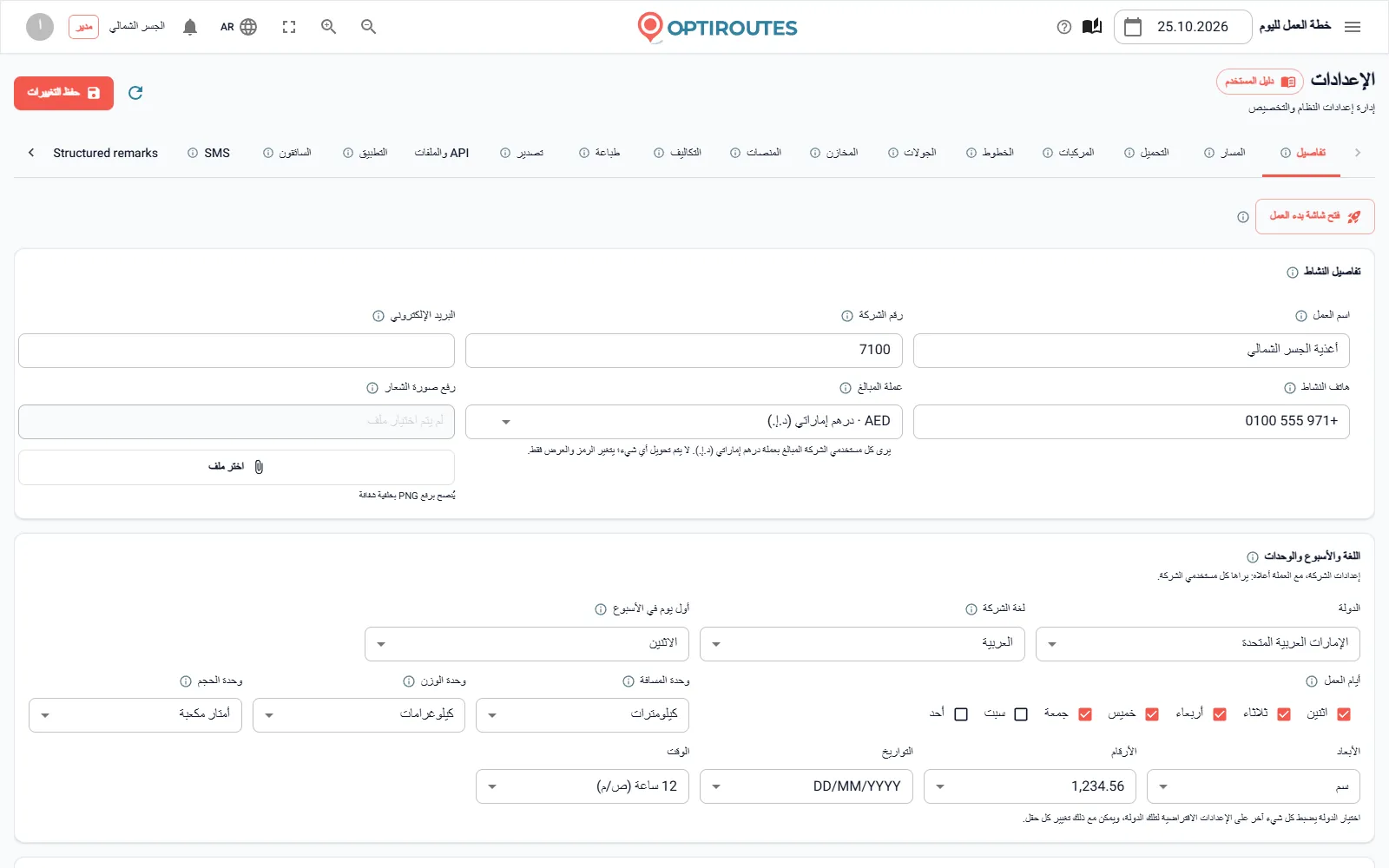The width and height of the screenshot is (1389, 868).
Task: Click the refresh reload icon
Action: click(x=135, y=93)
